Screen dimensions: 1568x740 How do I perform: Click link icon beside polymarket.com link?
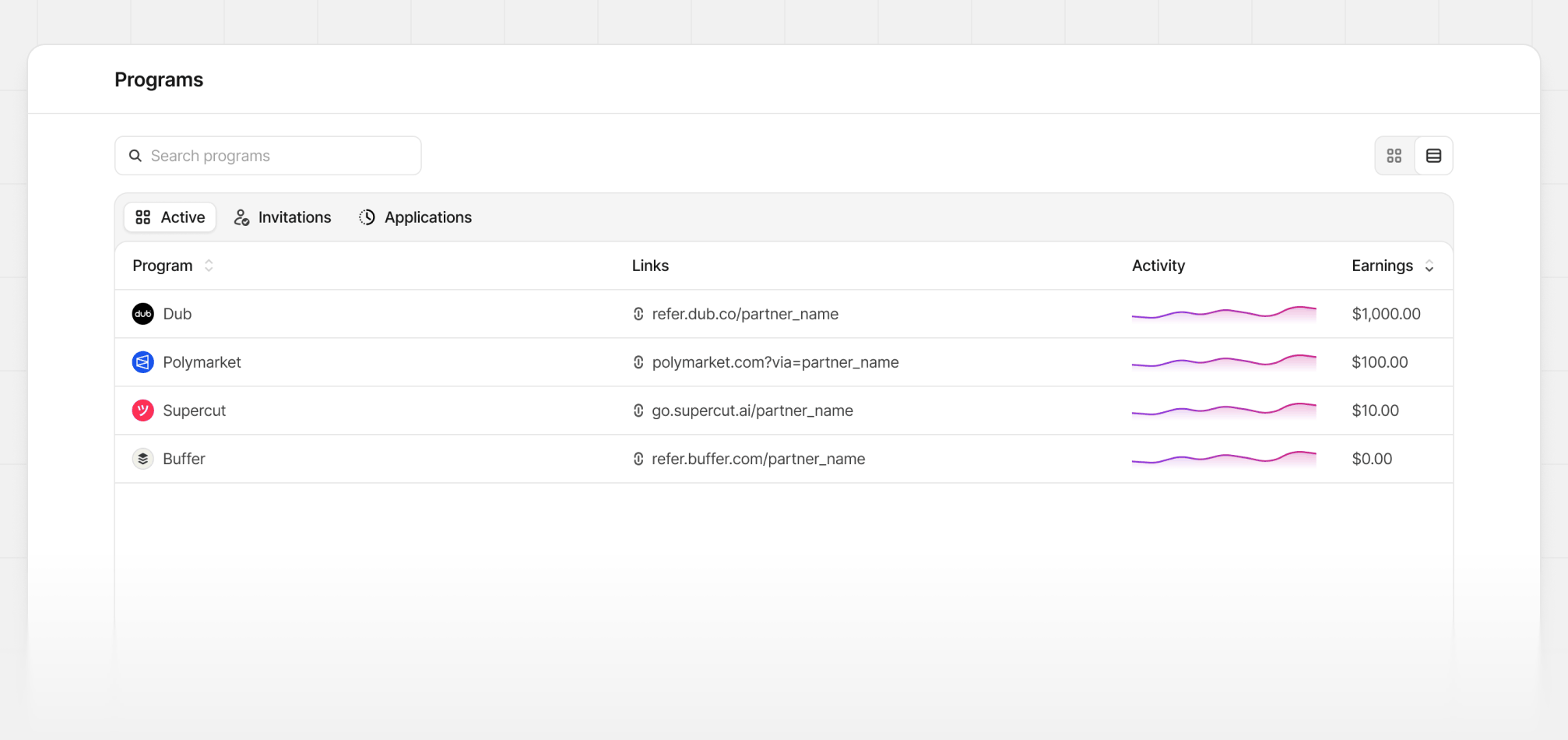pyautogui.click(x=638, y=362)
